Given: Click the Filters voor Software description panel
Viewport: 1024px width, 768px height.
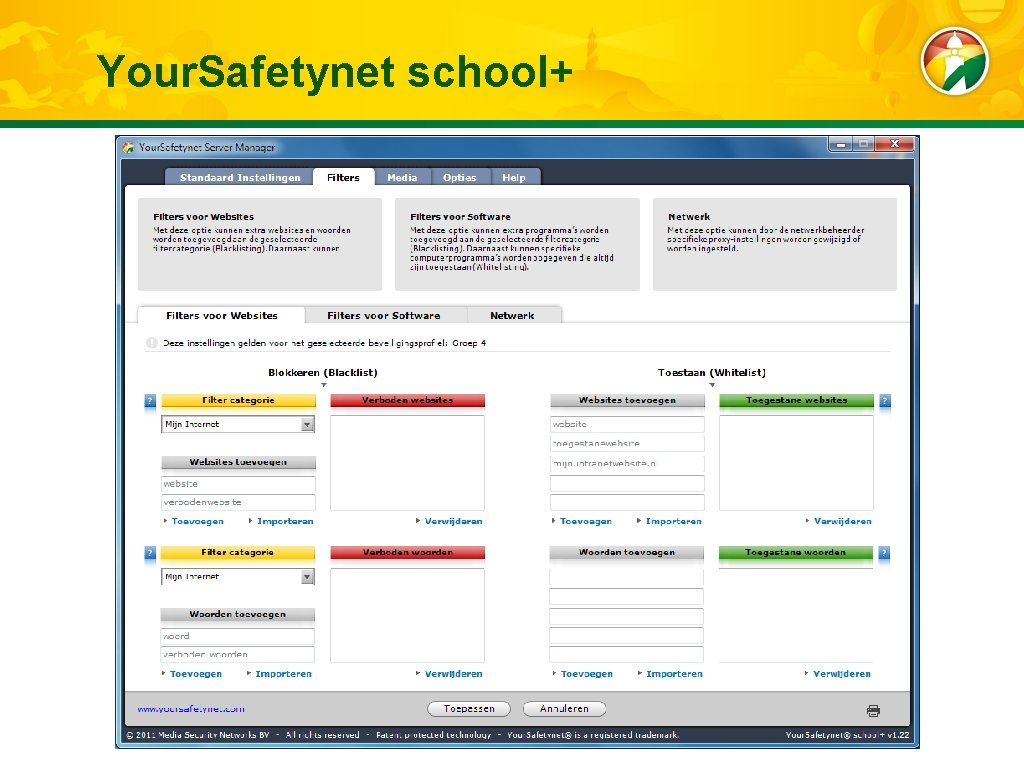Looking at the screenshot, I should [x=517, y=244].
